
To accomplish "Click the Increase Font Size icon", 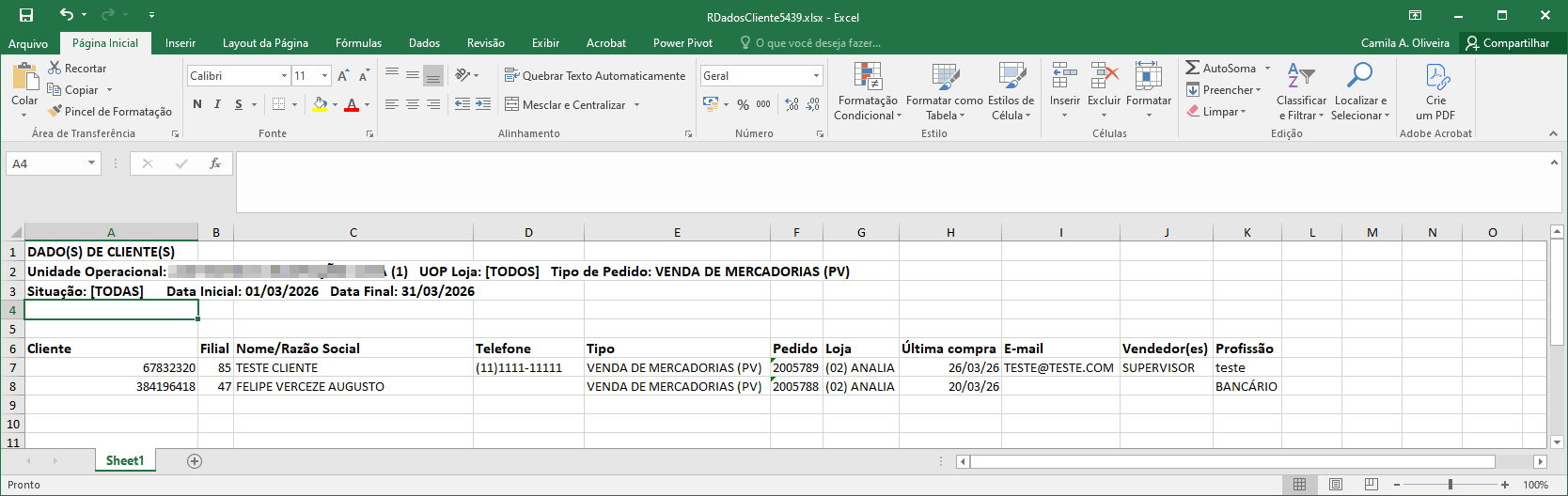I will [343, 76].
